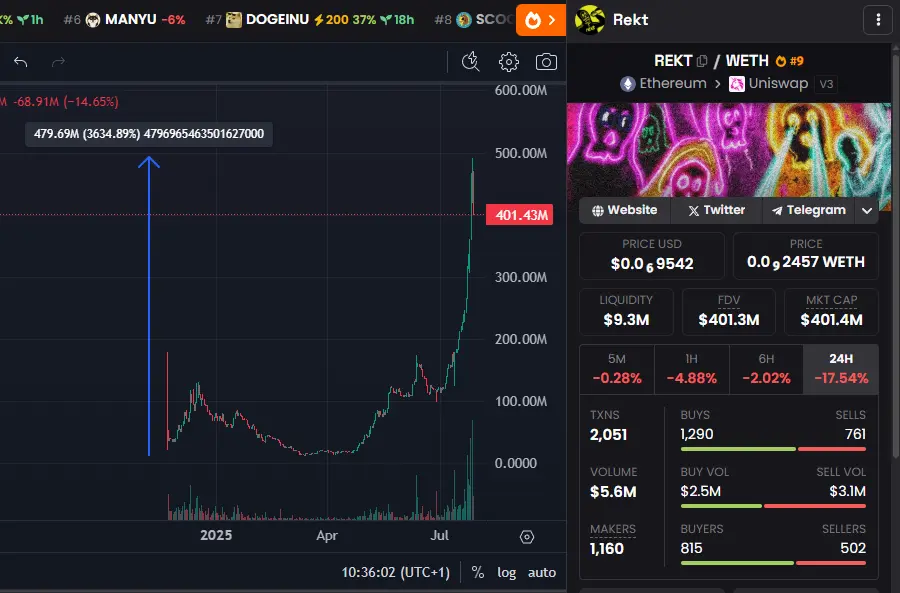Open chart settings gear
The image size is (900, 593).
(x=509, y=61)
